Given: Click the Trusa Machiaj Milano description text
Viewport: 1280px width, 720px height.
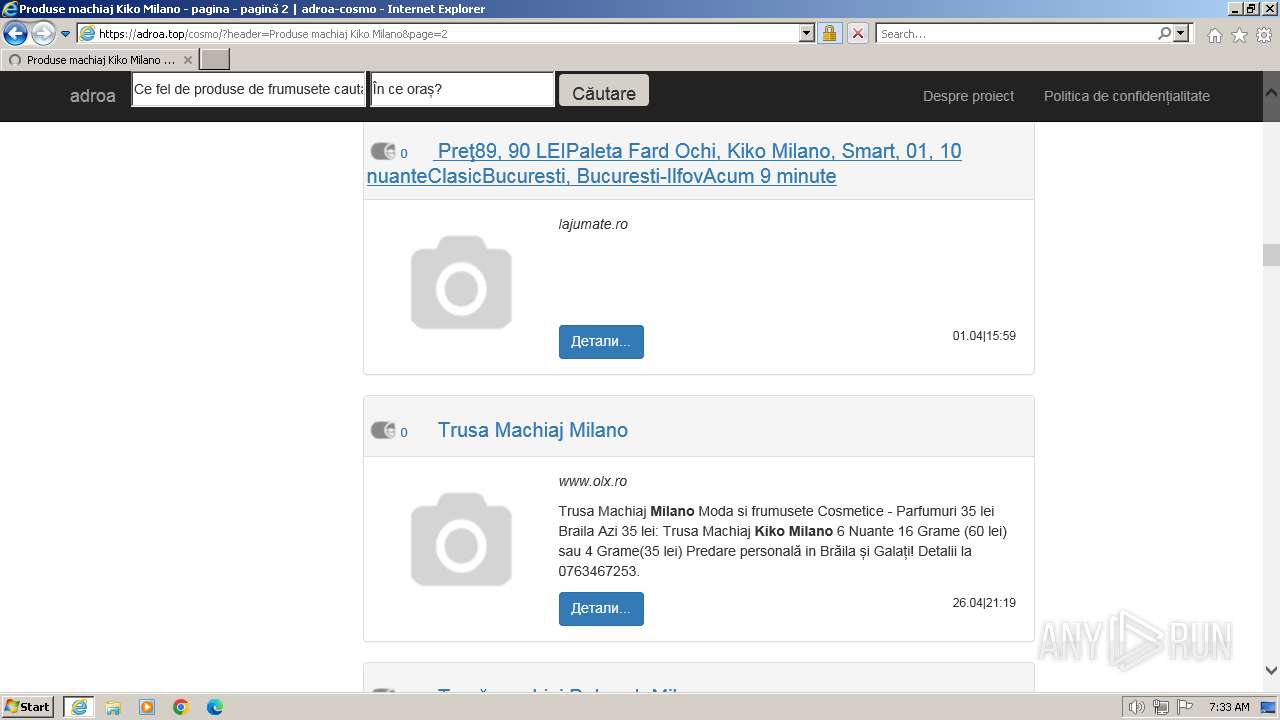Looking at the screenshot, I should (x=783, y=541).
